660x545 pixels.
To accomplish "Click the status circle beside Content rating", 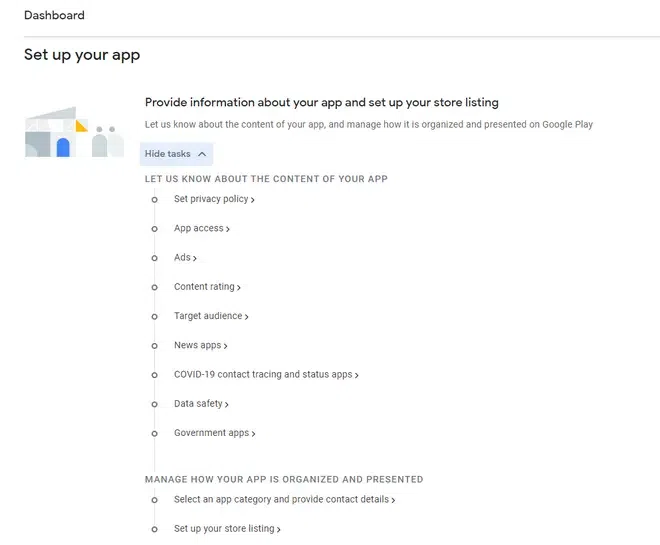I will point(154,287).
